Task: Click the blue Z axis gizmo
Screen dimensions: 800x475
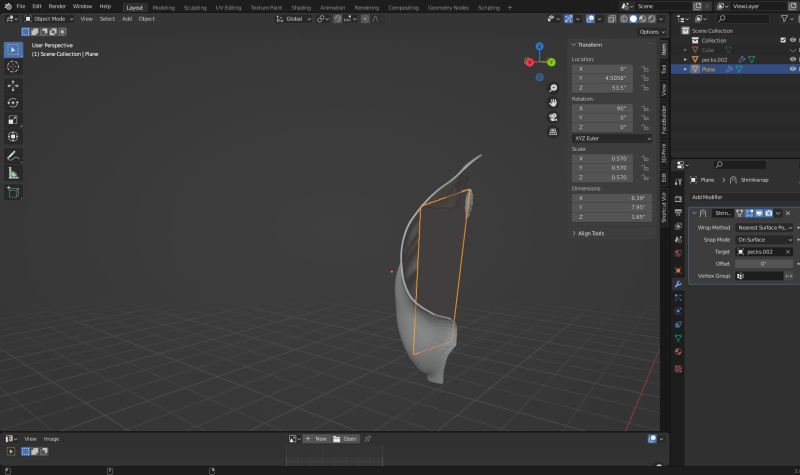Action: [540, 46]
